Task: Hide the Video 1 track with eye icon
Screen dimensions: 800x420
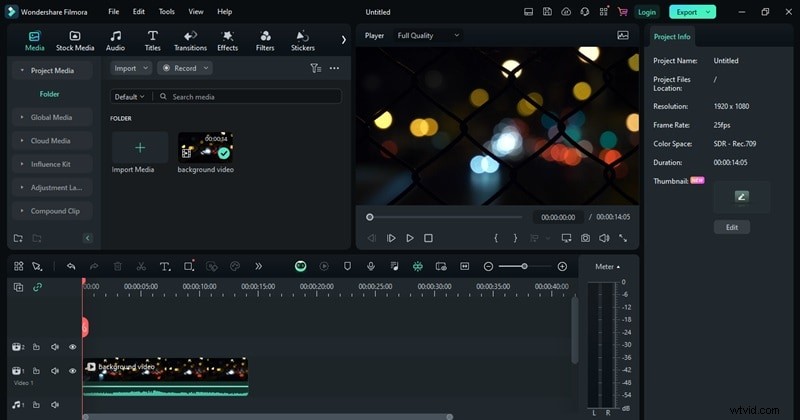Action: click(72, 371)
